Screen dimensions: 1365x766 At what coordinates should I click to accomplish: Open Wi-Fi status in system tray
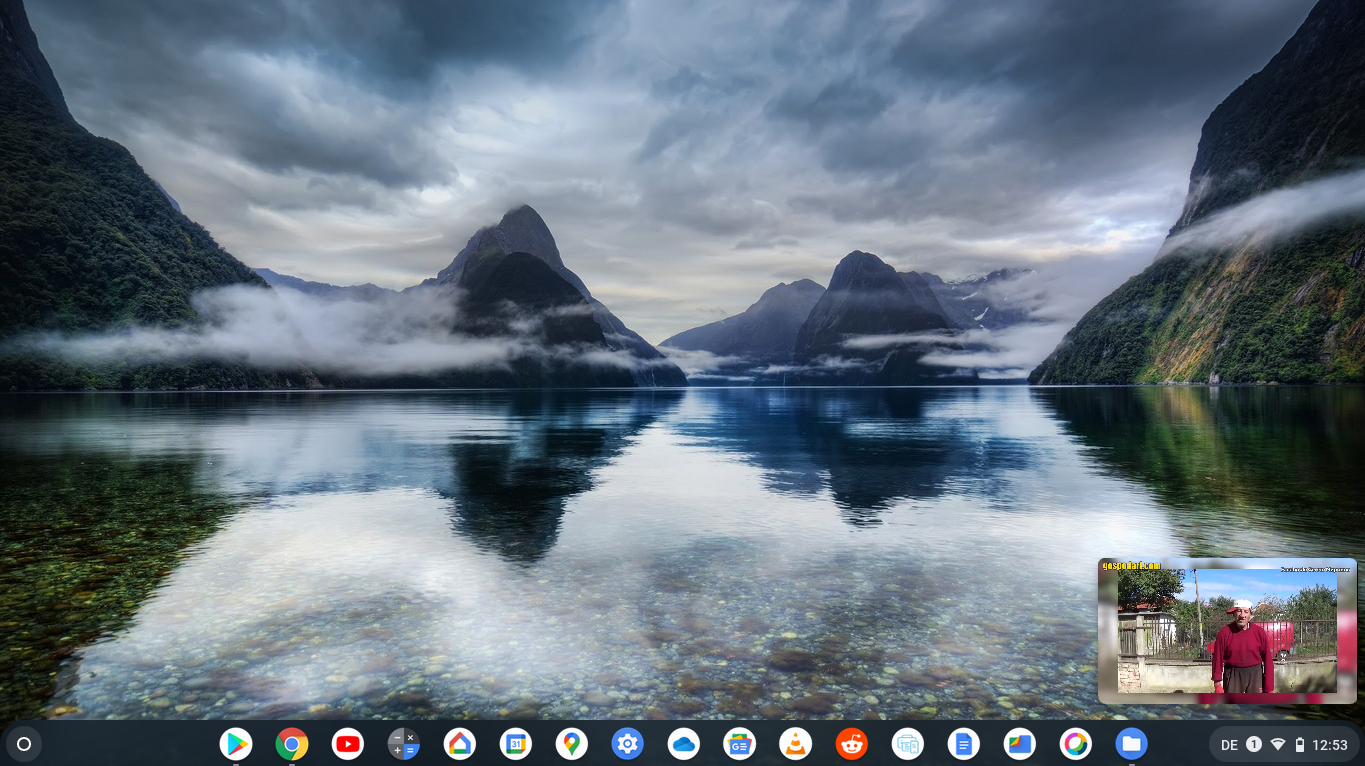tap(1278, 745)
